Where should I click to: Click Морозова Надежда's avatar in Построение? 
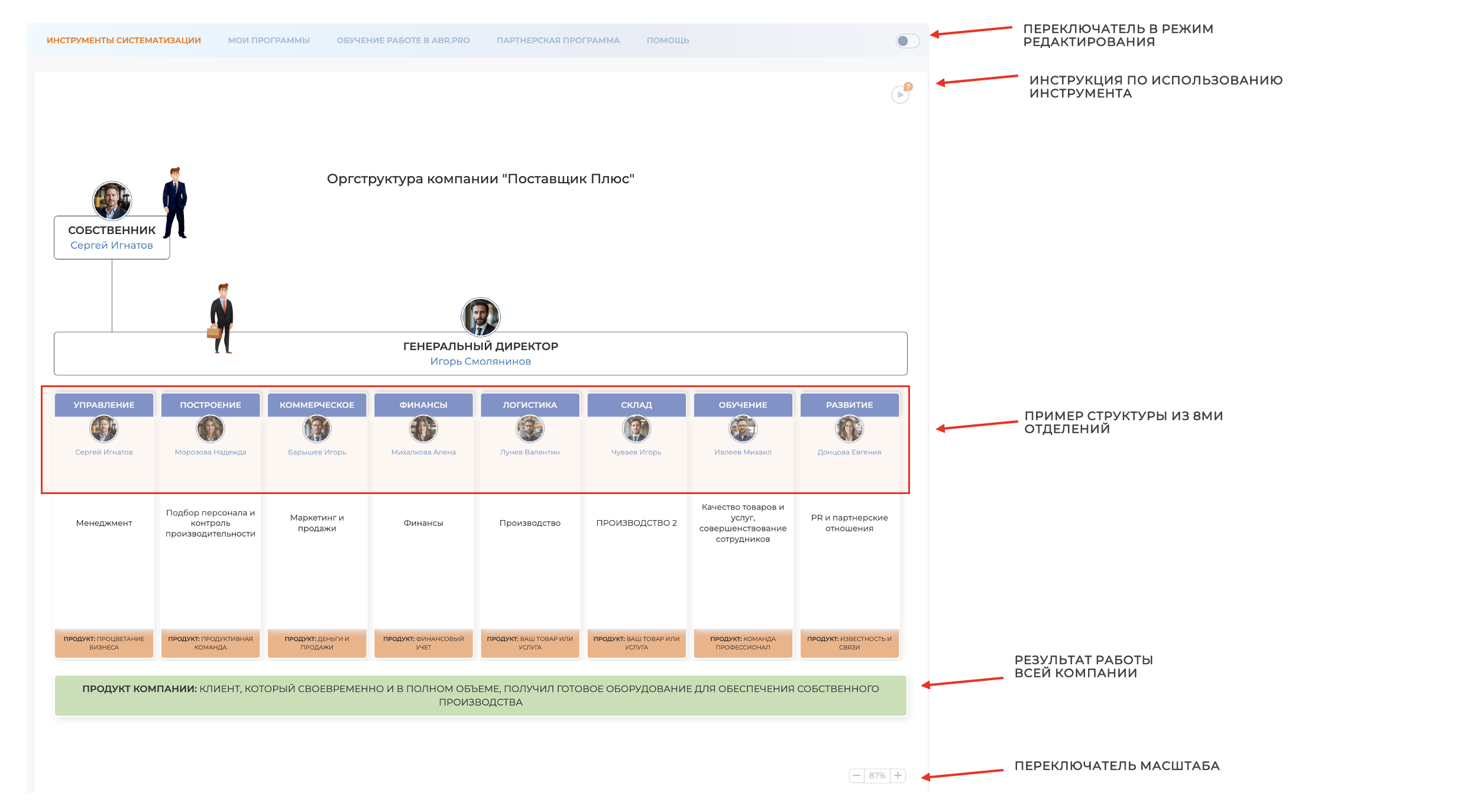click(x=211, y=428)
